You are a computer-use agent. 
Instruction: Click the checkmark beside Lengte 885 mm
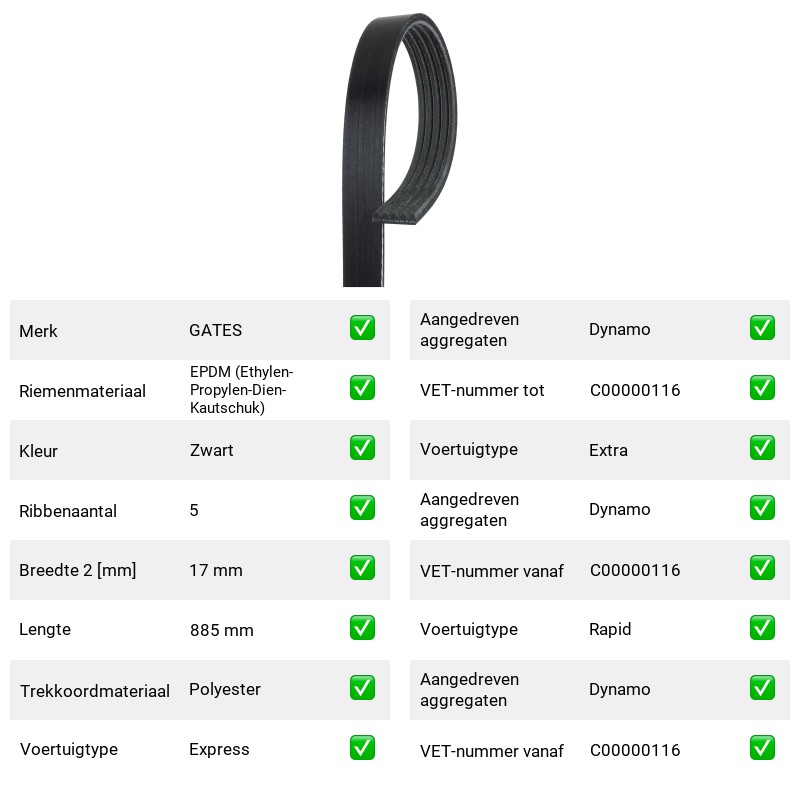pos(362,628)
